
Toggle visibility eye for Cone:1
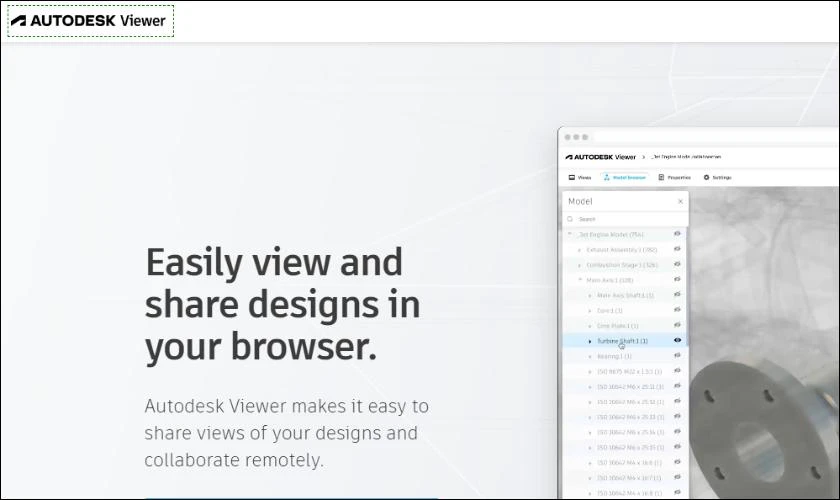[x=677, y=310]
